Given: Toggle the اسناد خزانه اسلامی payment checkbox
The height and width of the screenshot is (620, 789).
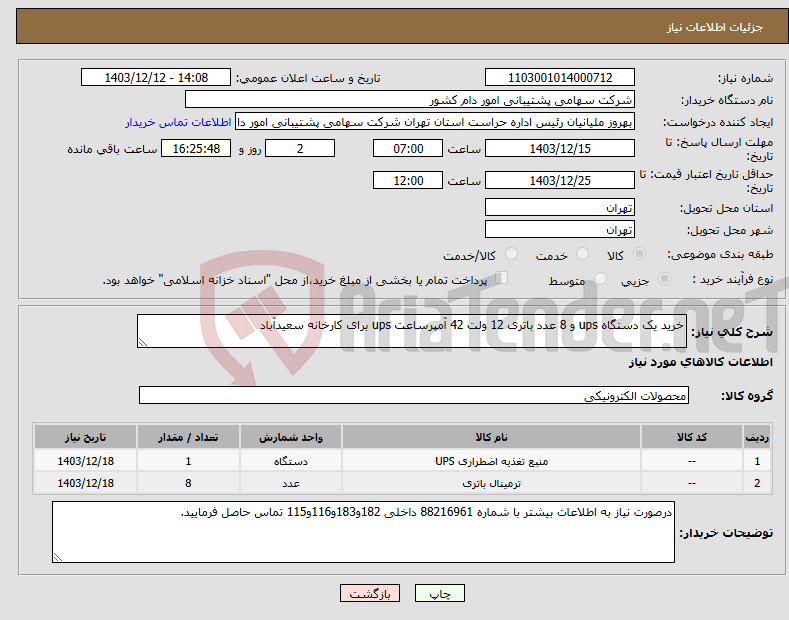Looking at the screenshot, I should 502,277.
